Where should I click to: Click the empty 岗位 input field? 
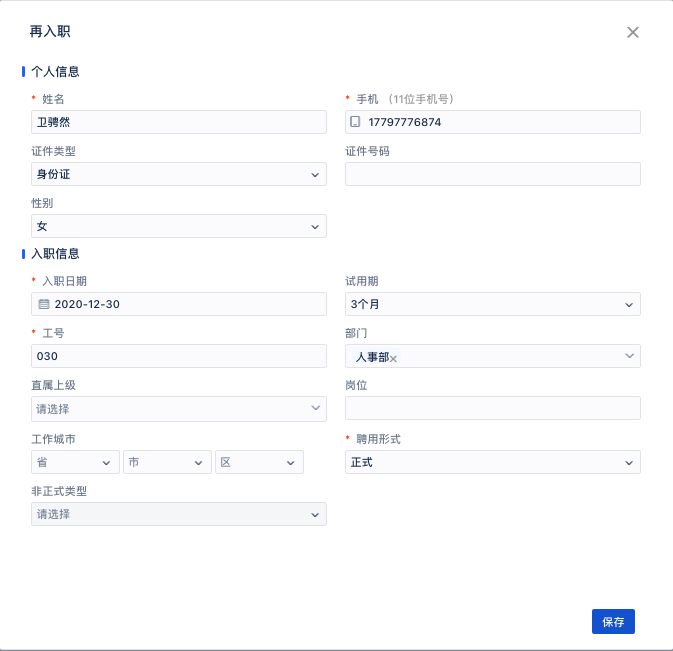(x=493, y=408)
